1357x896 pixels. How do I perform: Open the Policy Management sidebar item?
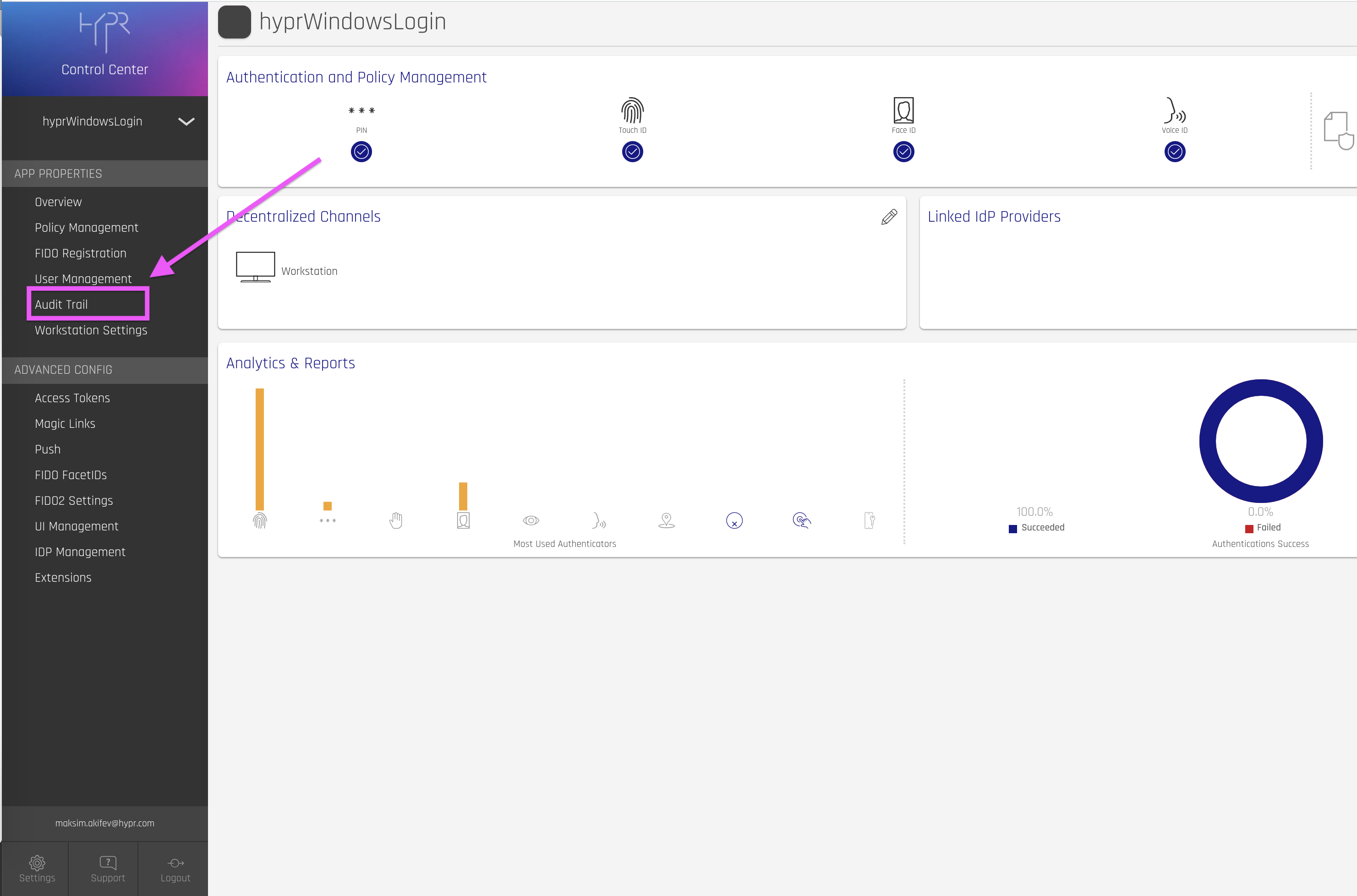[86, 227]
